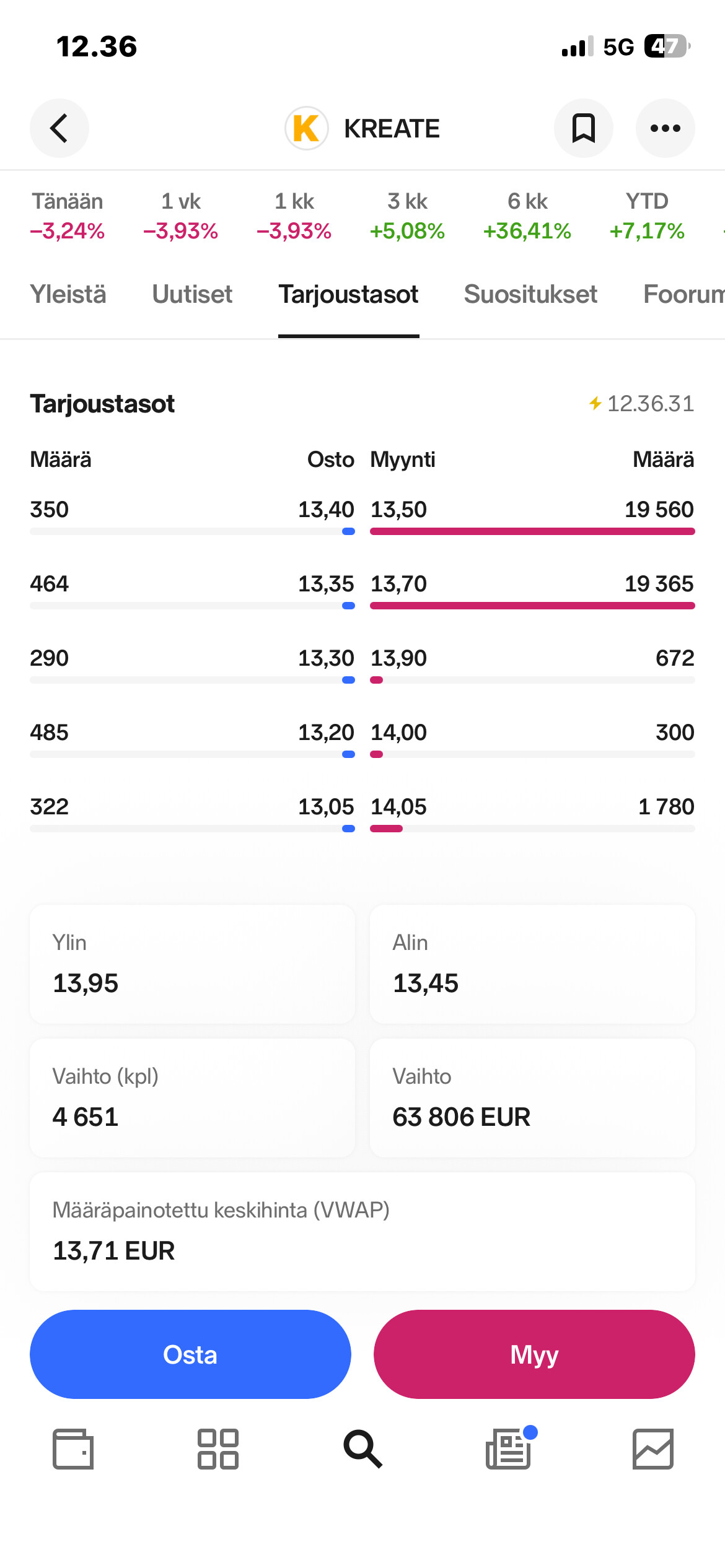Open the grid overview icon
The width and height of the screenshot is (725, 1568).
point(217,1448)
